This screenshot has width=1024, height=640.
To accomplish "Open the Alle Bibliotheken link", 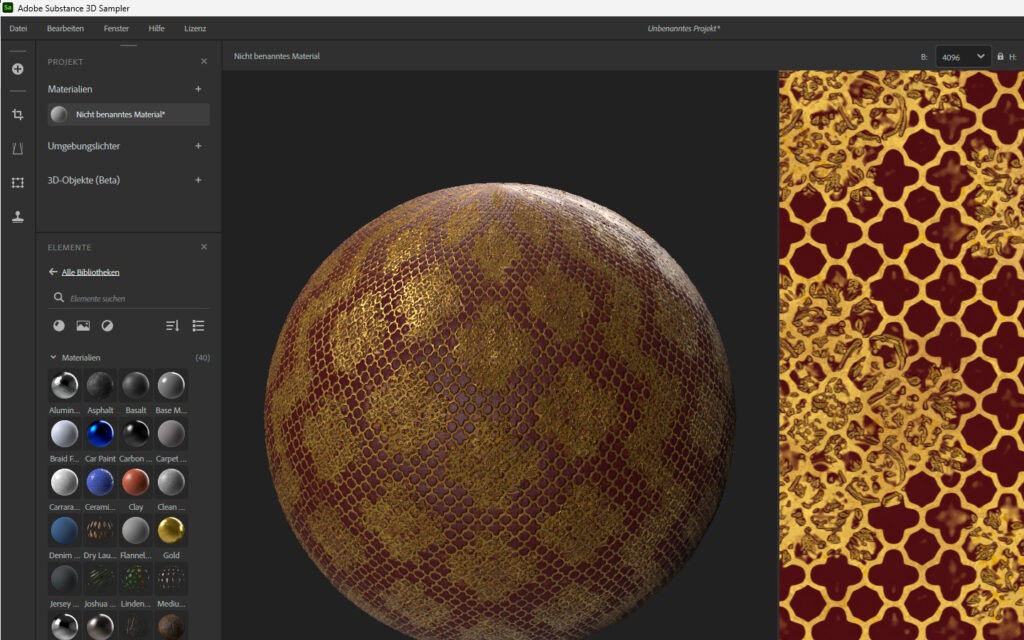I will (90, 272).
